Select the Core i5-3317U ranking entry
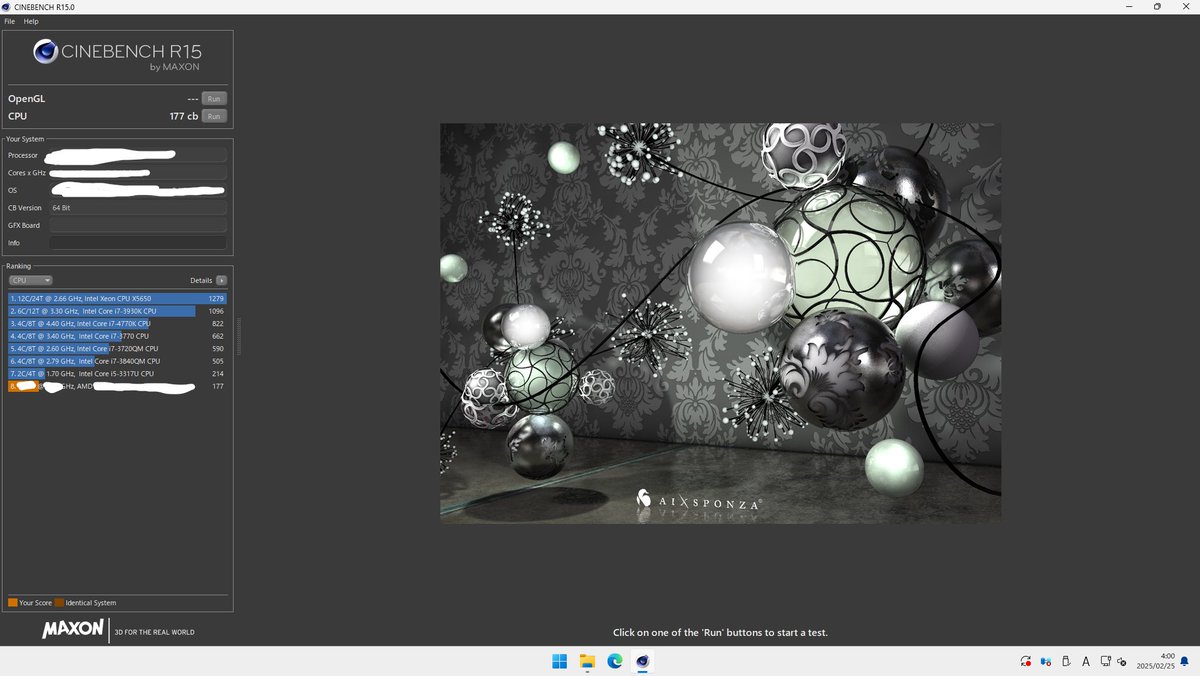Image resolution: width=1200 pixels, height=676 pixels. [x=117, y=374]
